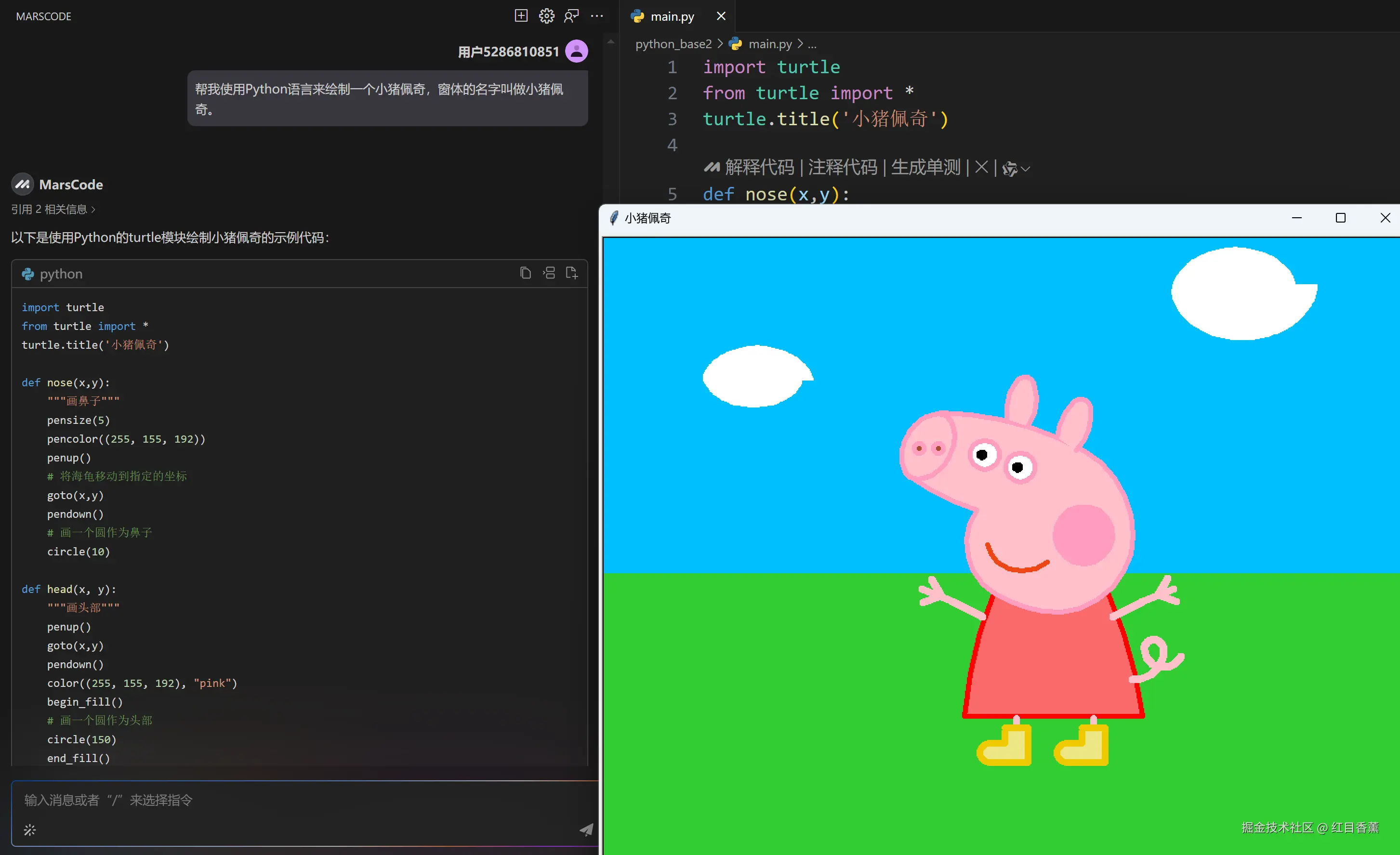Click the 生成单测 code lens link
Viewport: 1400px width, 855px height.
click(925, 168)
